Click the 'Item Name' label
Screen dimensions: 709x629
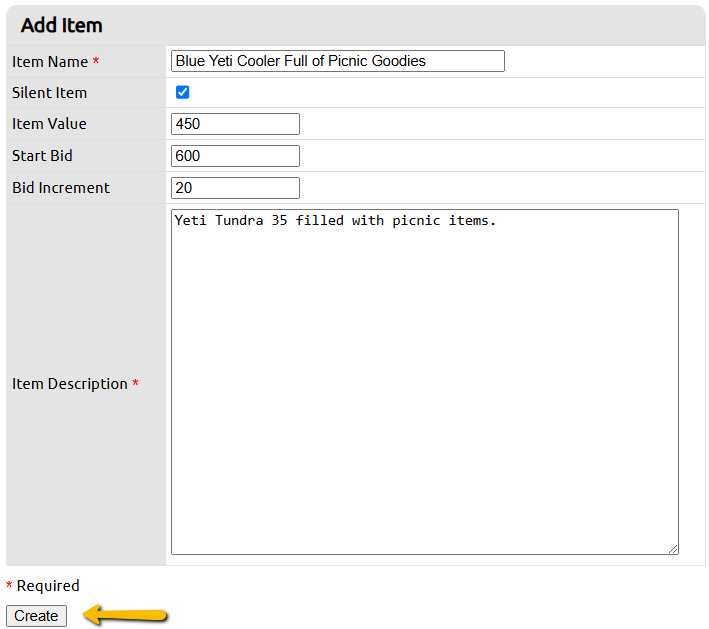50,62
